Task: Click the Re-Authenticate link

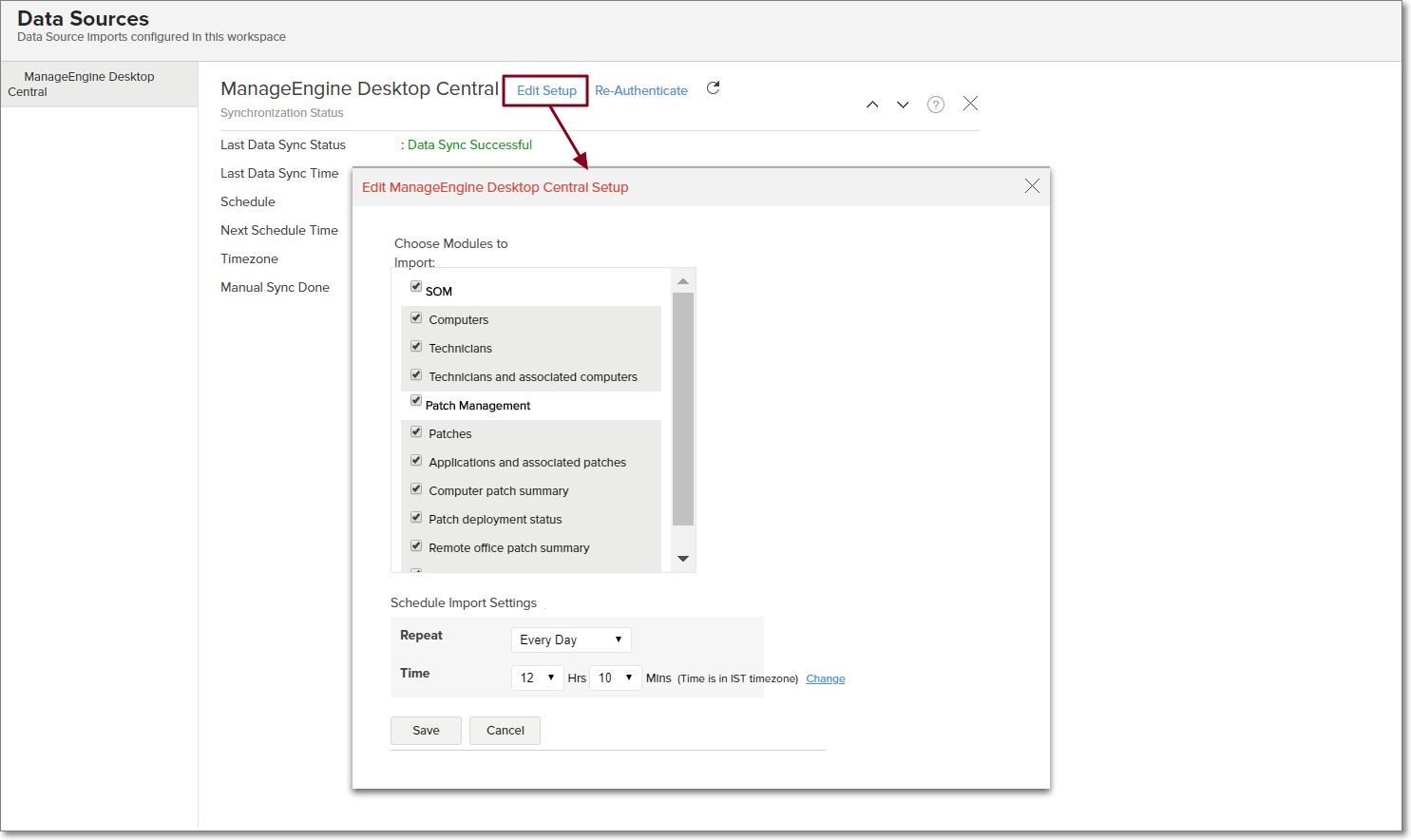Action: 641,90
